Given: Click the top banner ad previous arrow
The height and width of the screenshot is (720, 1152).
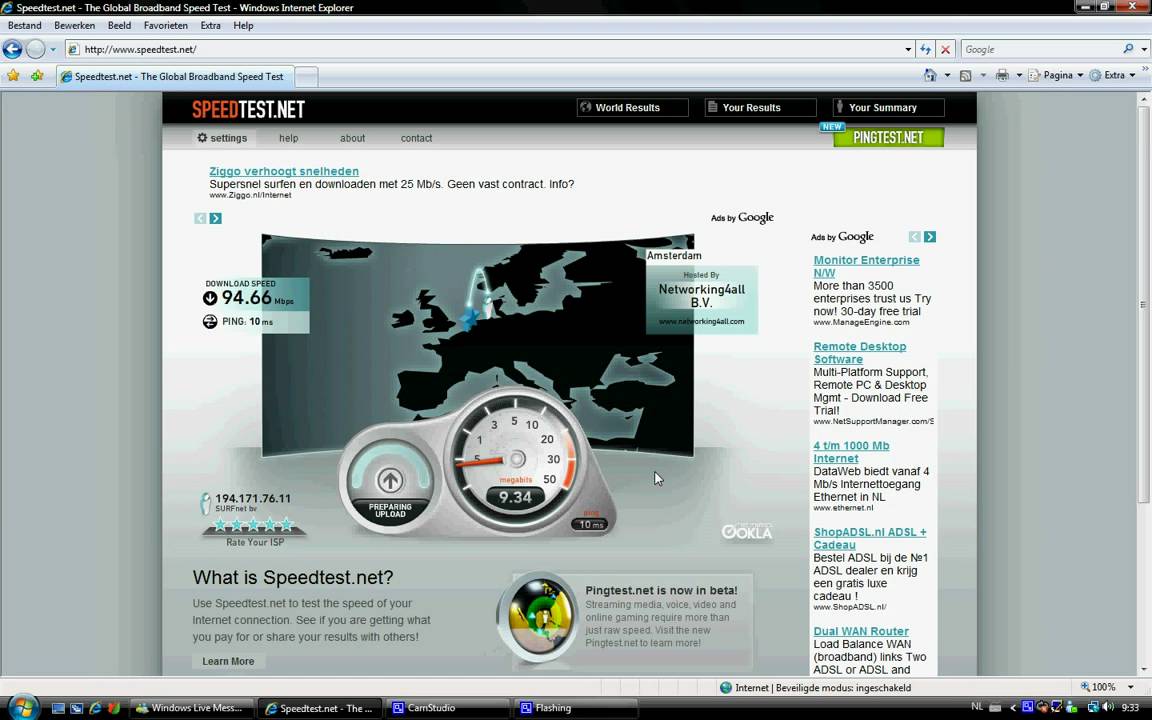Looking at the screenshot, I should 200,218.
